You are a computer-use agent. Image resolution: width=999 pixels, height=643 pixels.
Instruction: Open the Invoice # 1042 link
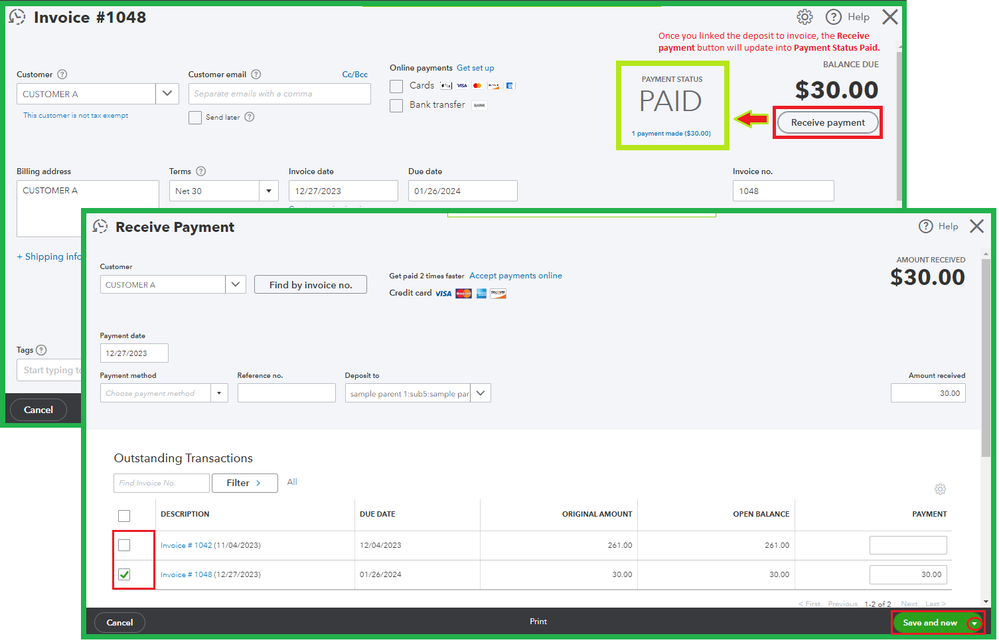point(186,545)
